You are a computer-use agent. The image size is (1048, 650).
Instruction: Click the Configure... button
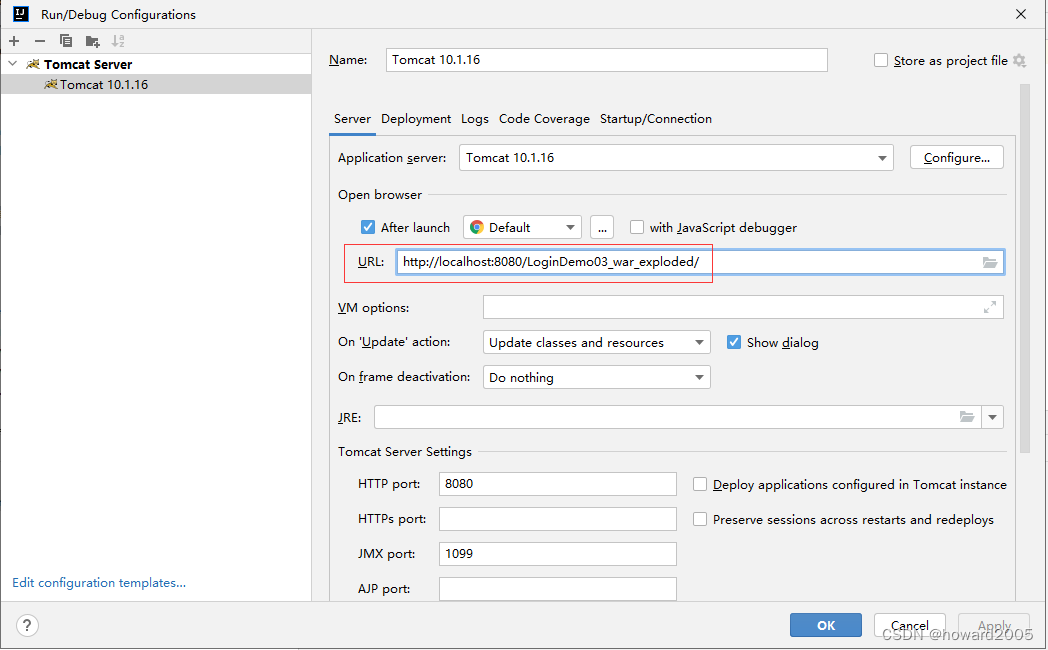tap(956, 158)
